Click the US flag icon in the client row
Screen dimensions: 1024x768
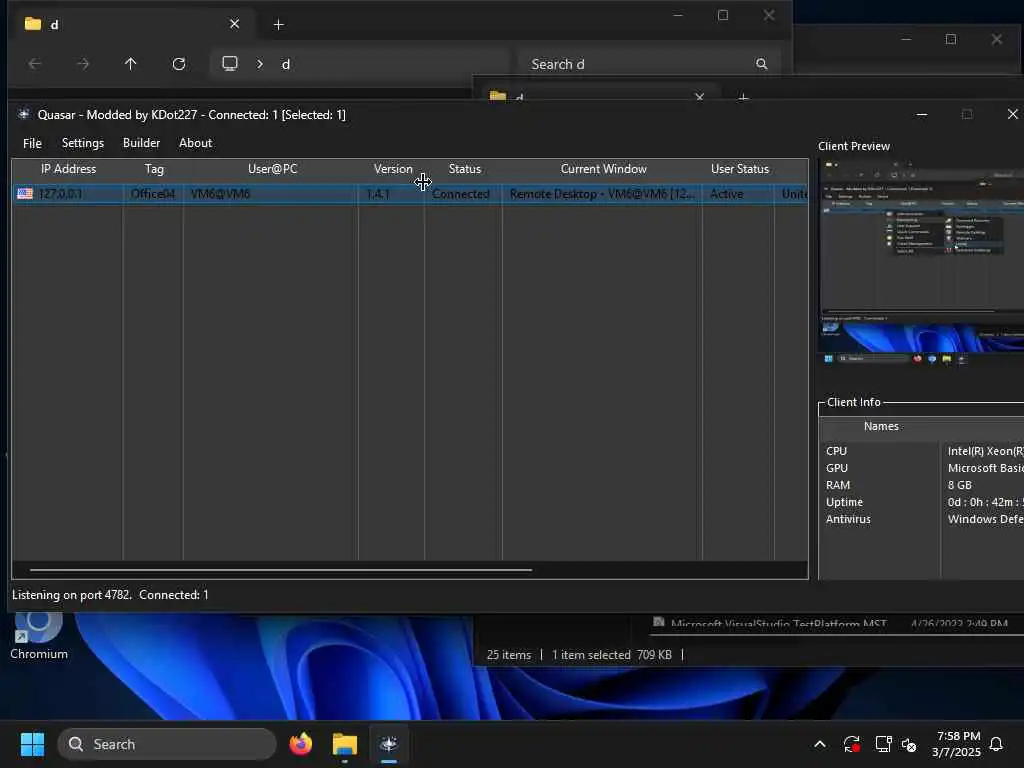point(25,194)
